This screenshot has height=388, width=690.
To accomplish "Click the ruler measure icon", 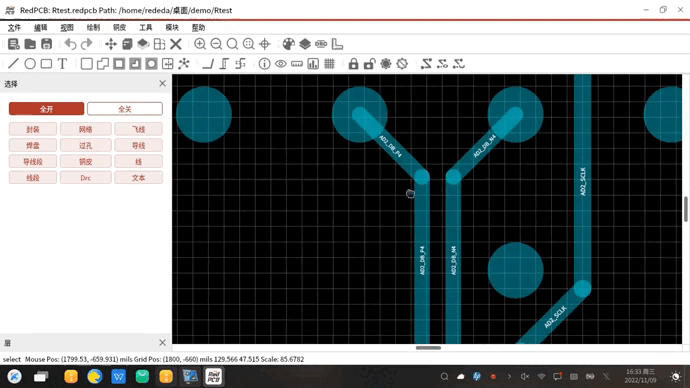I will click(x=297, y=64).
